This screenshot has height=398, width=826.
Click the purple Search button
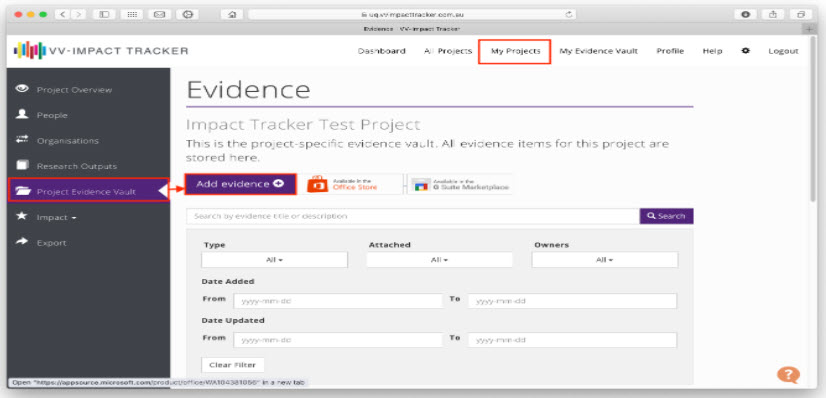[x=666, y=216]
